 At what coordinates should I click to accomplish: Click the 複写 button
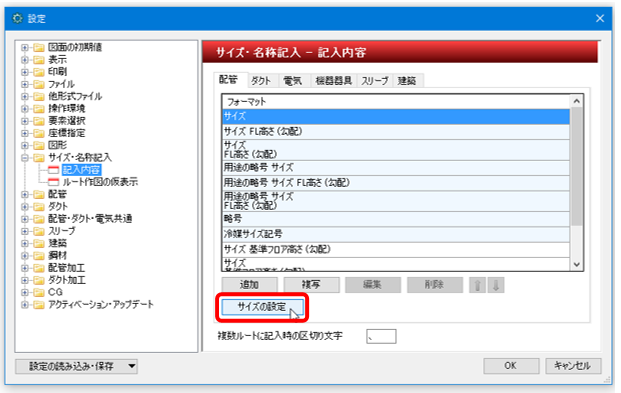coord(311,285)
